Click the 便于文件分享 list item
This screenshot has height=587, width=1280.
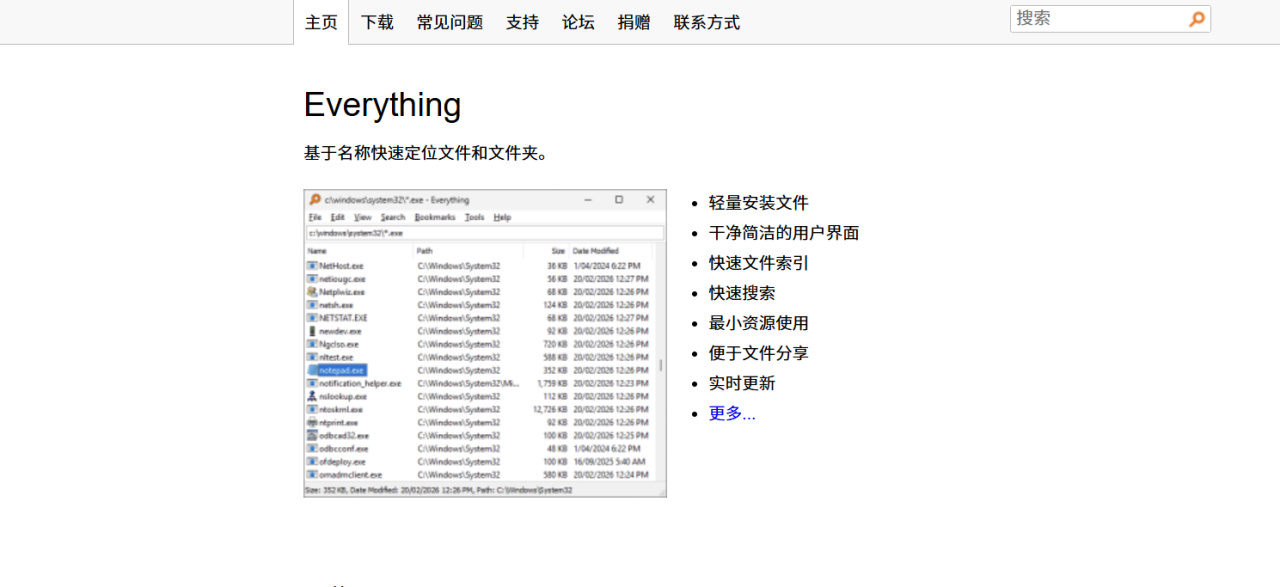click(759, 353)
